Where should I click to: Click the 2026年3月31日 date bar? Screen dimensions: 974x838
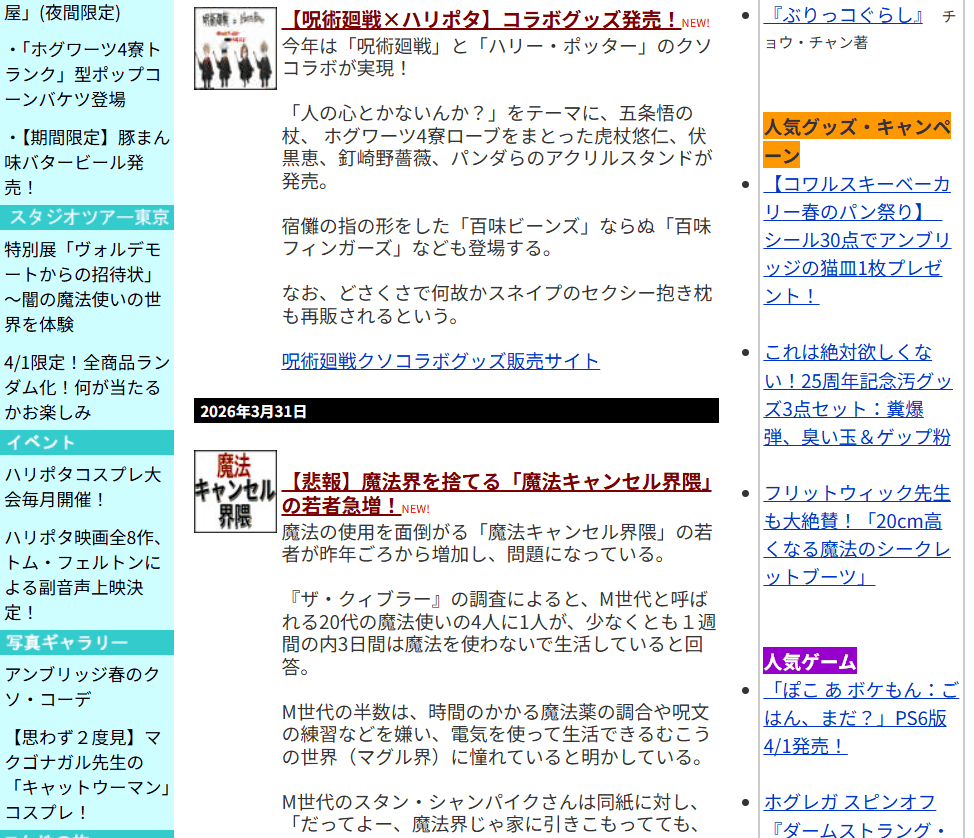(x=456, y=411)
